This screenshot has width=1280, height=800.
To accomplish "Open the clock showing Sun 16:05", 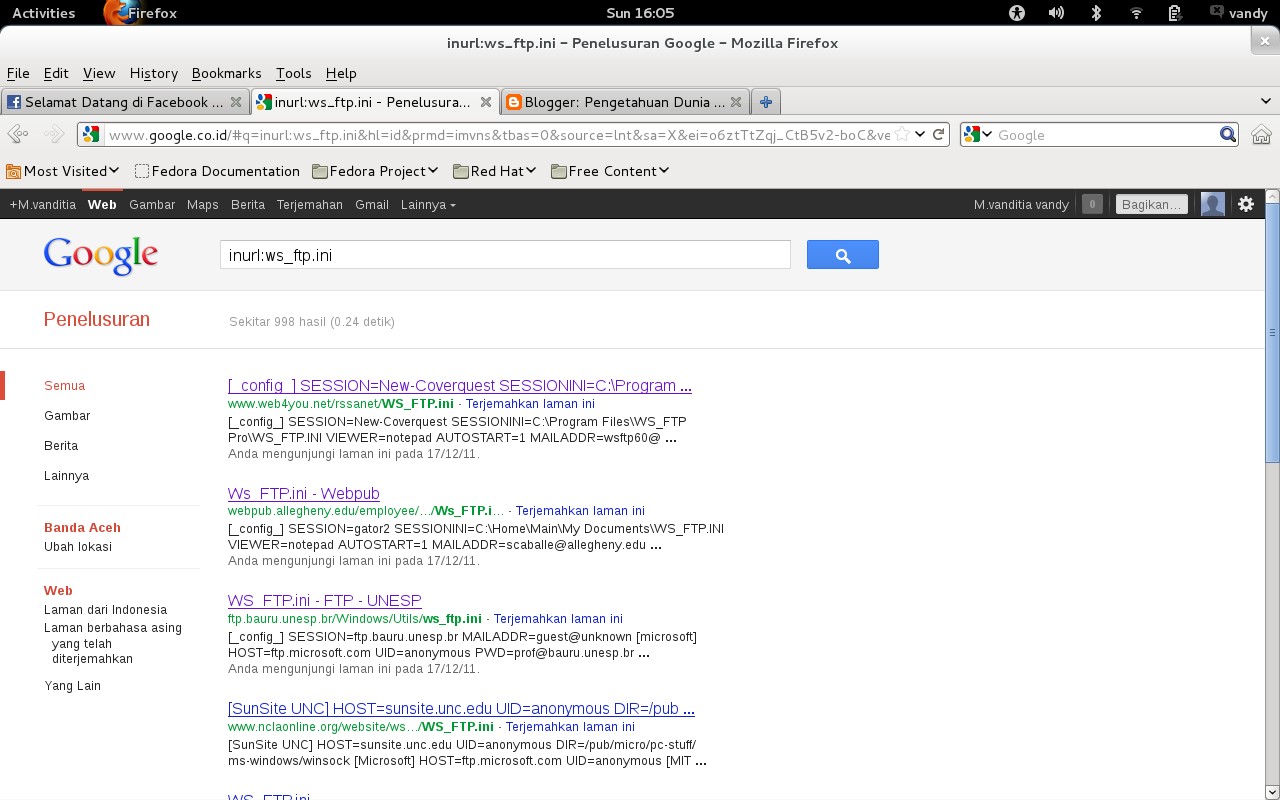I will (640, 13).
